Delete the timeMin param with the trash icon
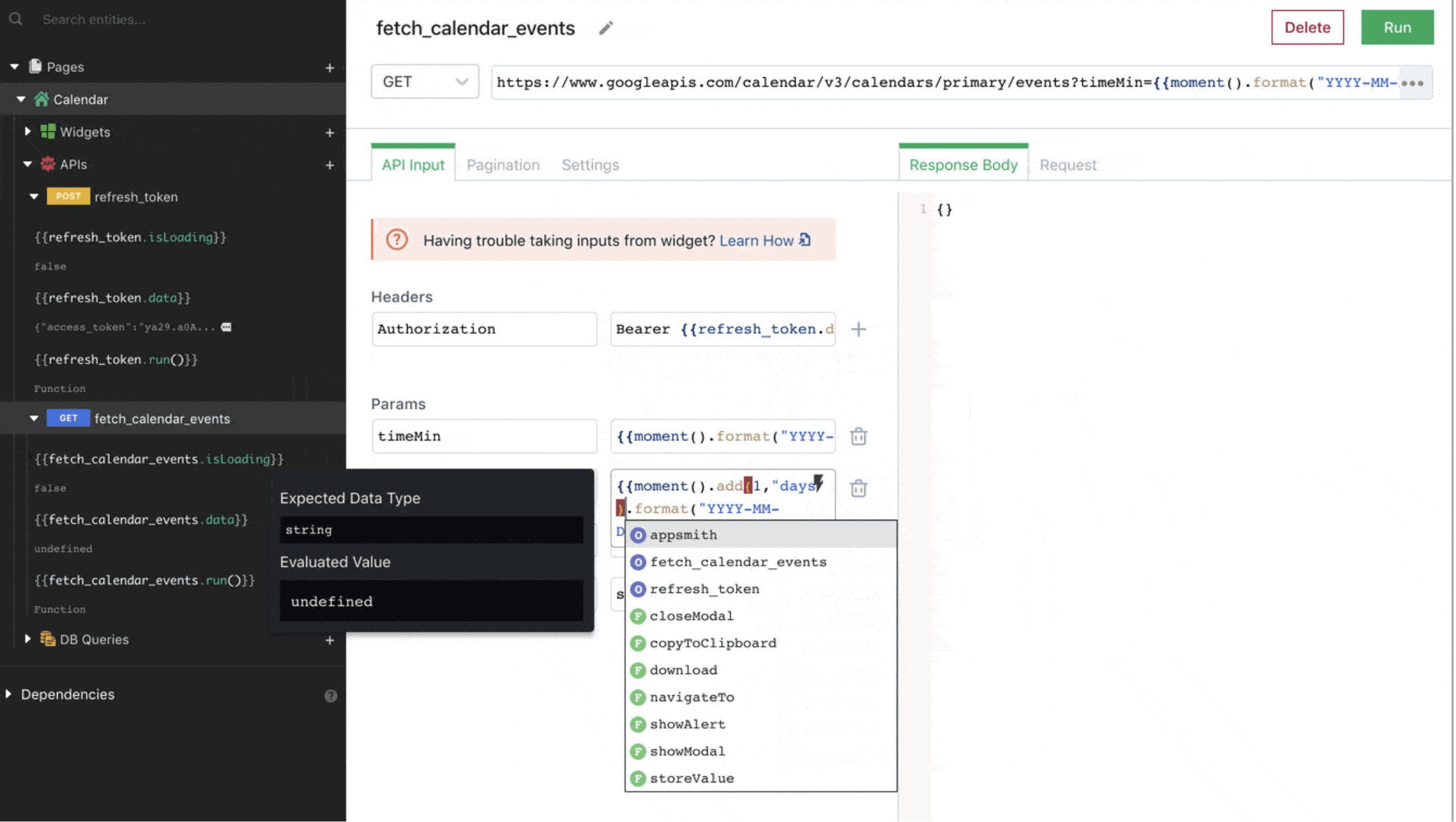This screenshot has width=1456, height=822. (x=858, y=437)
